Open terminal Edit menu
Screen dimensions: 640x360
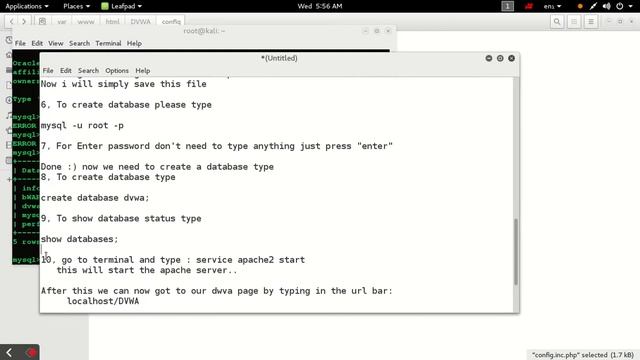click(37, 43)
